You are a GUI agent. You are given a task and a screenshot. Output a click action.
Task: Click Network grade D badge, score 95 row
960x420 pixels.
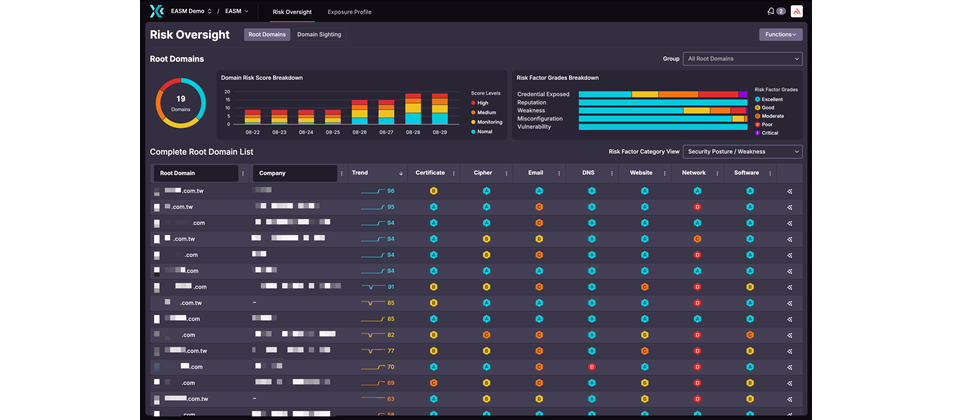697,207
